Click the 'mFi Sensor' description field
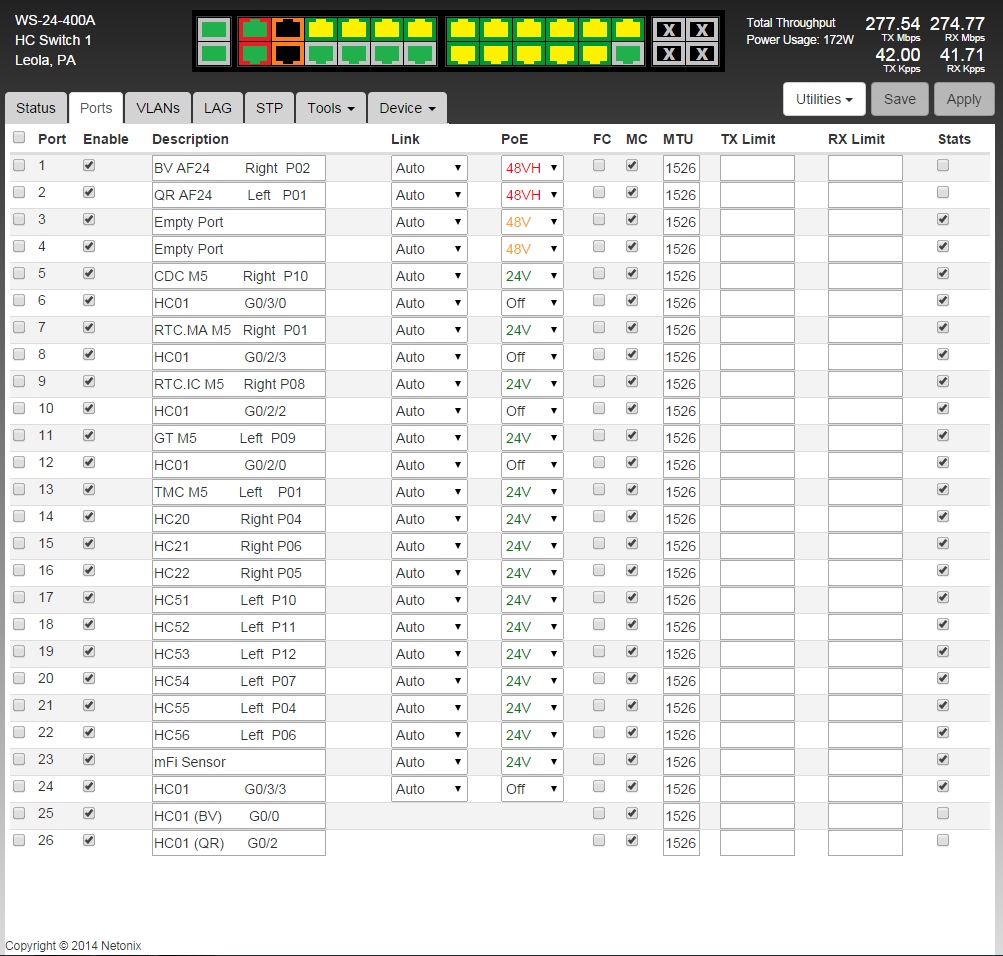 pyautogui.click(x=239, y=762)
